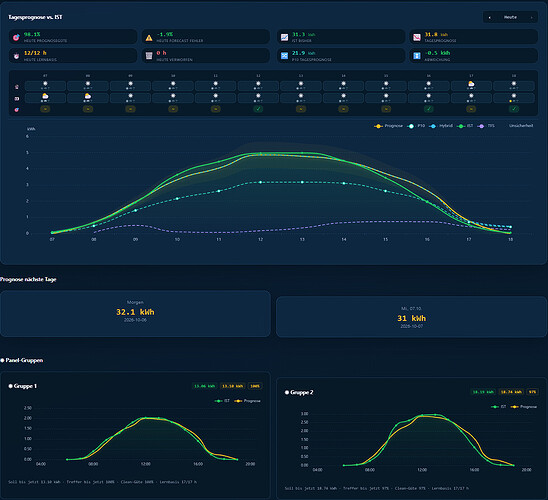
Task: Click P10 data point at hour 12 in chart
Action: pos(260,182)
